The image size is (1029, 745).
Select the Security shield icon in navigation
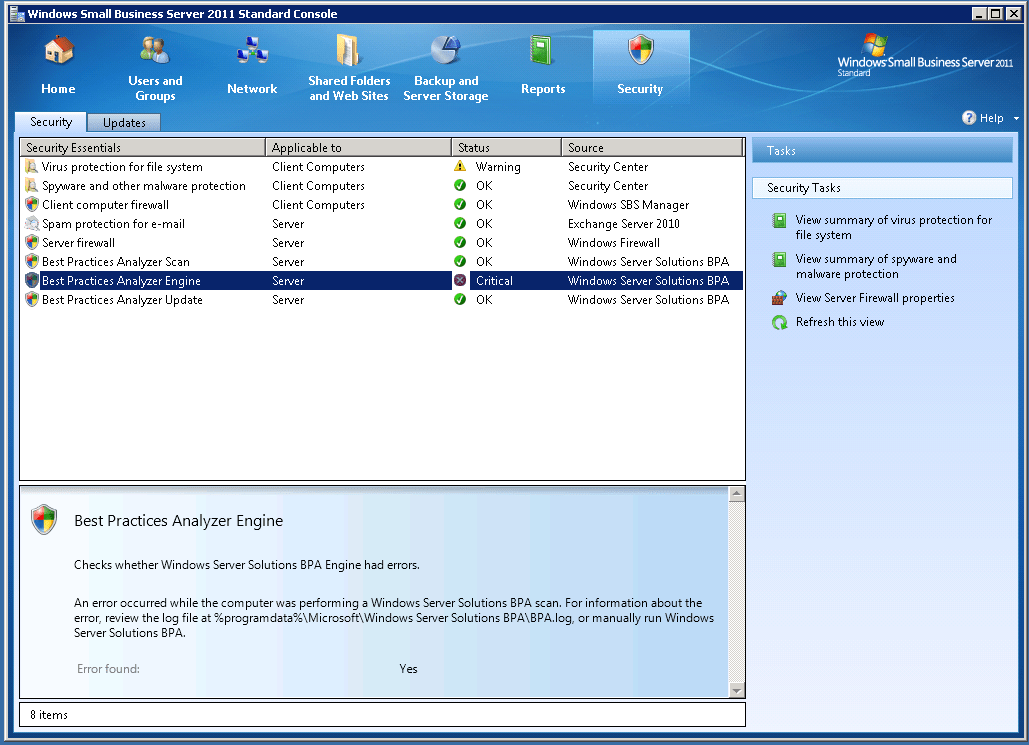click(640, 50)
